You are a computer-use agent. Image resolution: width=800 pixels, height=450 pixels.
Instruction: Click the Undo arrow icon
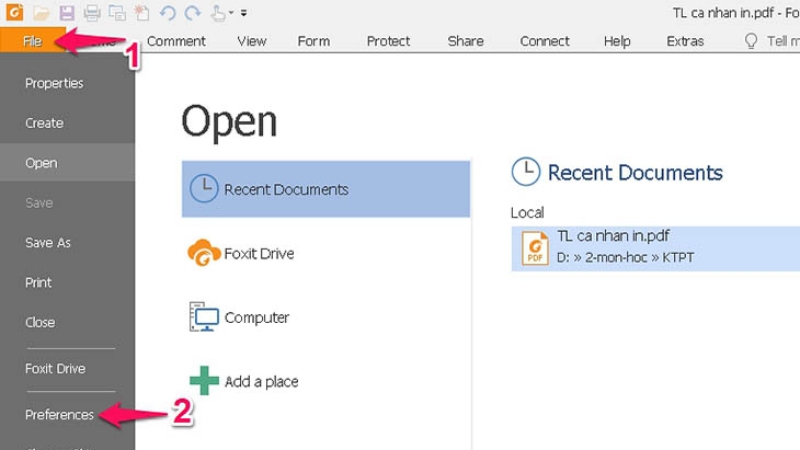pos(167,13)
